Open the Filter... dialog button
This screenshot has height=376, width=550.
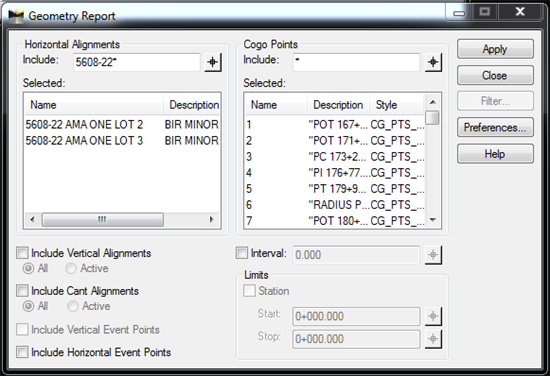pos(495,101)
